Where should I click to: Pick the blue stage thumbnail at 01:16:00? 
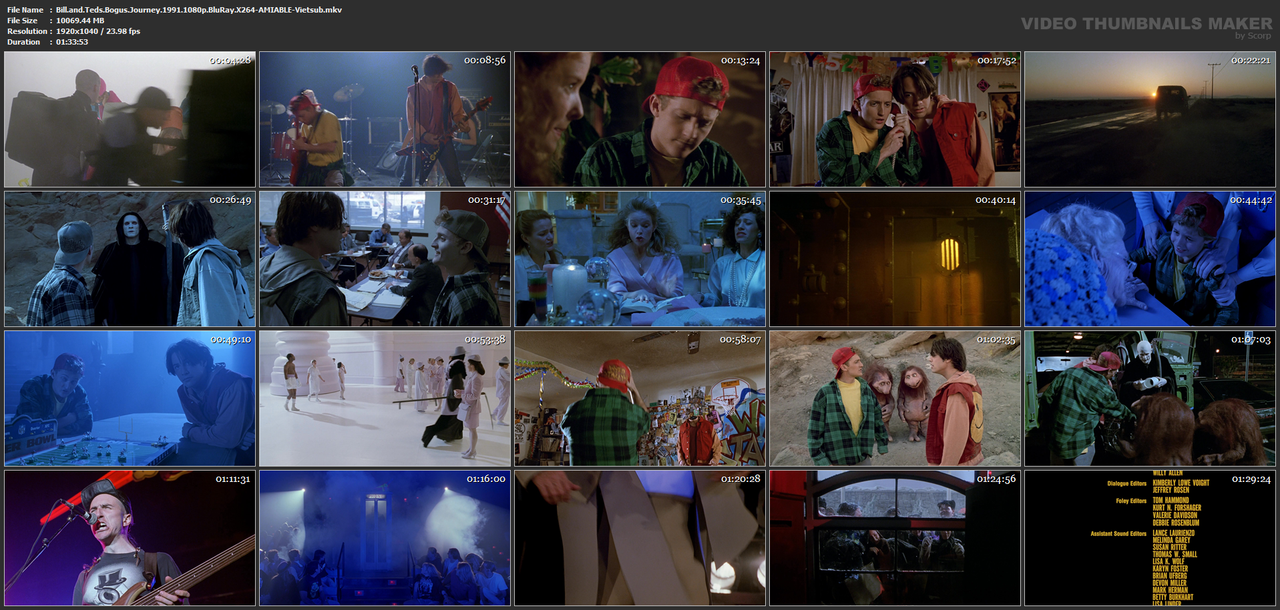pyautogui.click(x=384, y=538)
